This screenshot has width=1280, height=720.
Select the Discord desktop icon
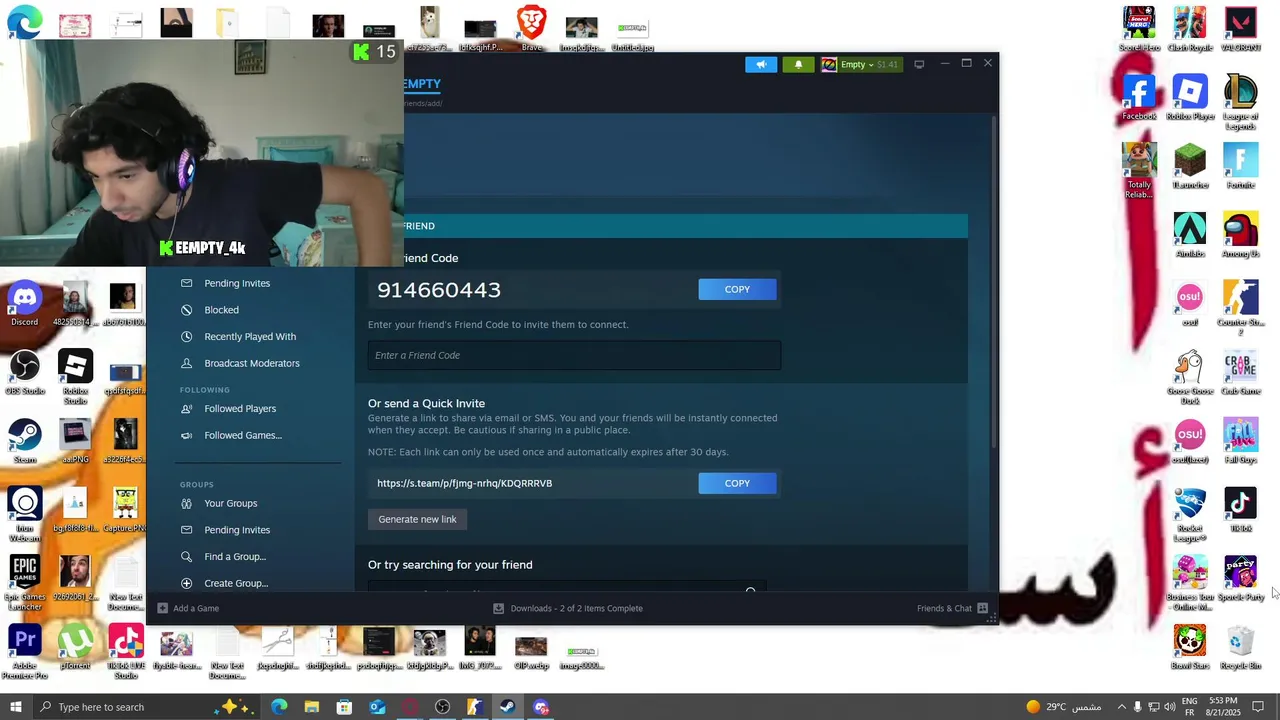click(x=25, y=305)
